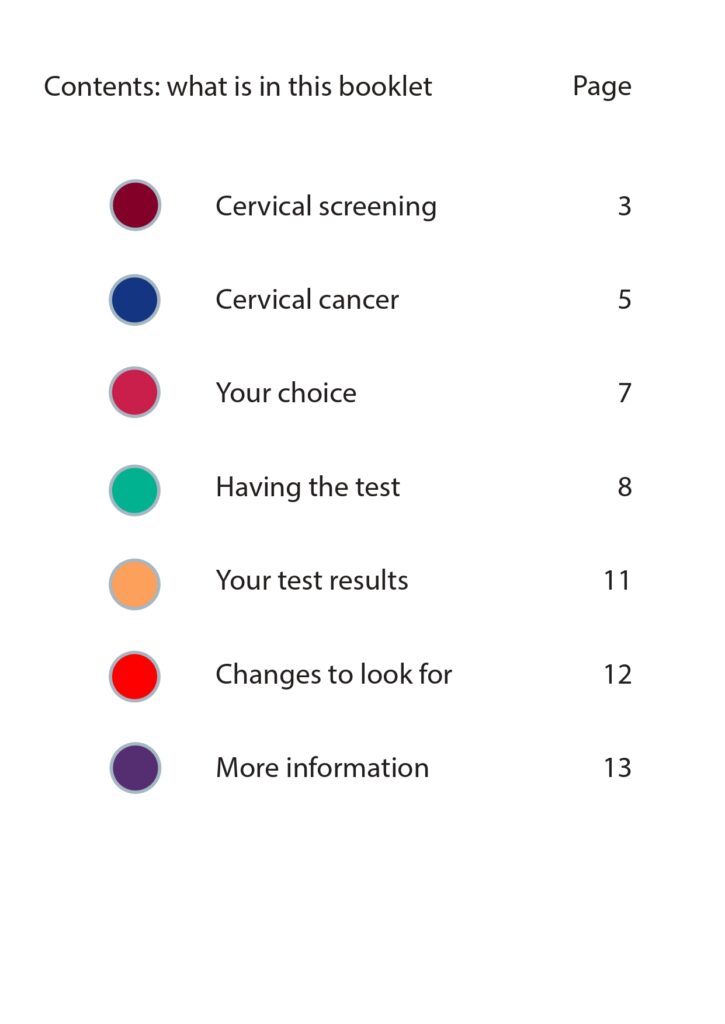725x1024 pixels.
Task: Click the teal green circle beside Having the test
Action: [x=135, y=487]
